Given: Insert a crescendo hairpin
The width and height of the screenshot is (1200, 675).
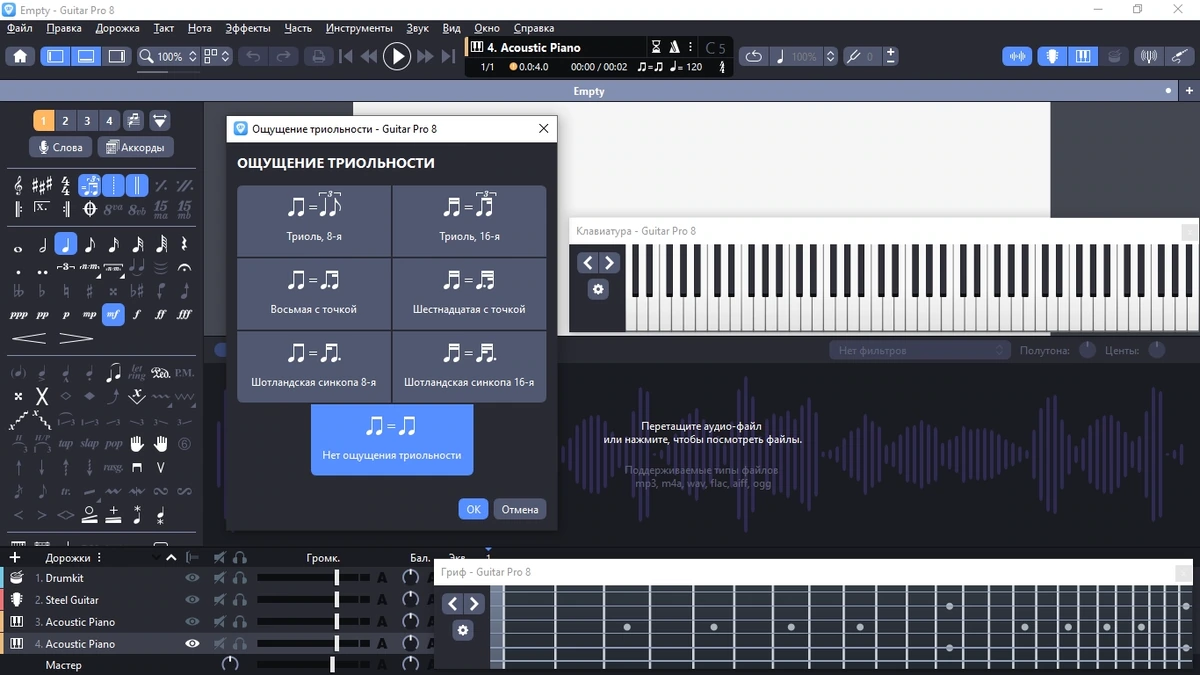Looking at the screenshot, I should [x=29, y=339].
